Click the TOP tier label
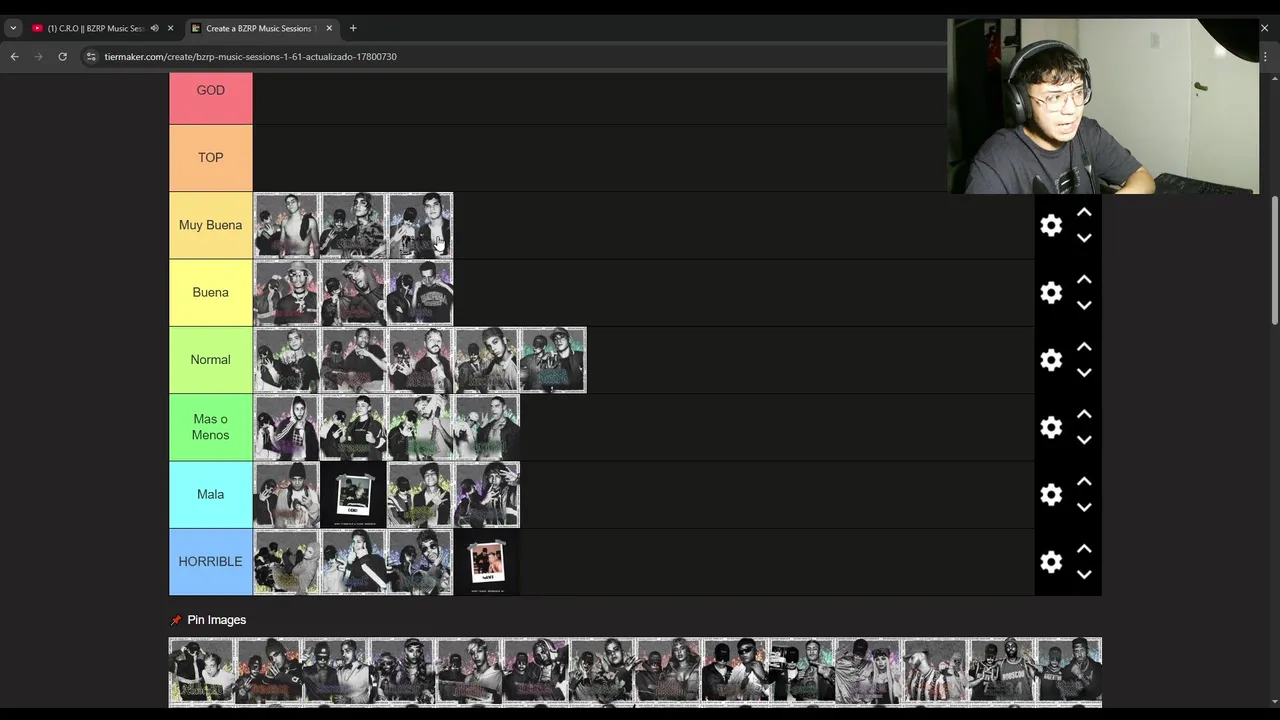The image size is (1280, 720). pos(210,158)
